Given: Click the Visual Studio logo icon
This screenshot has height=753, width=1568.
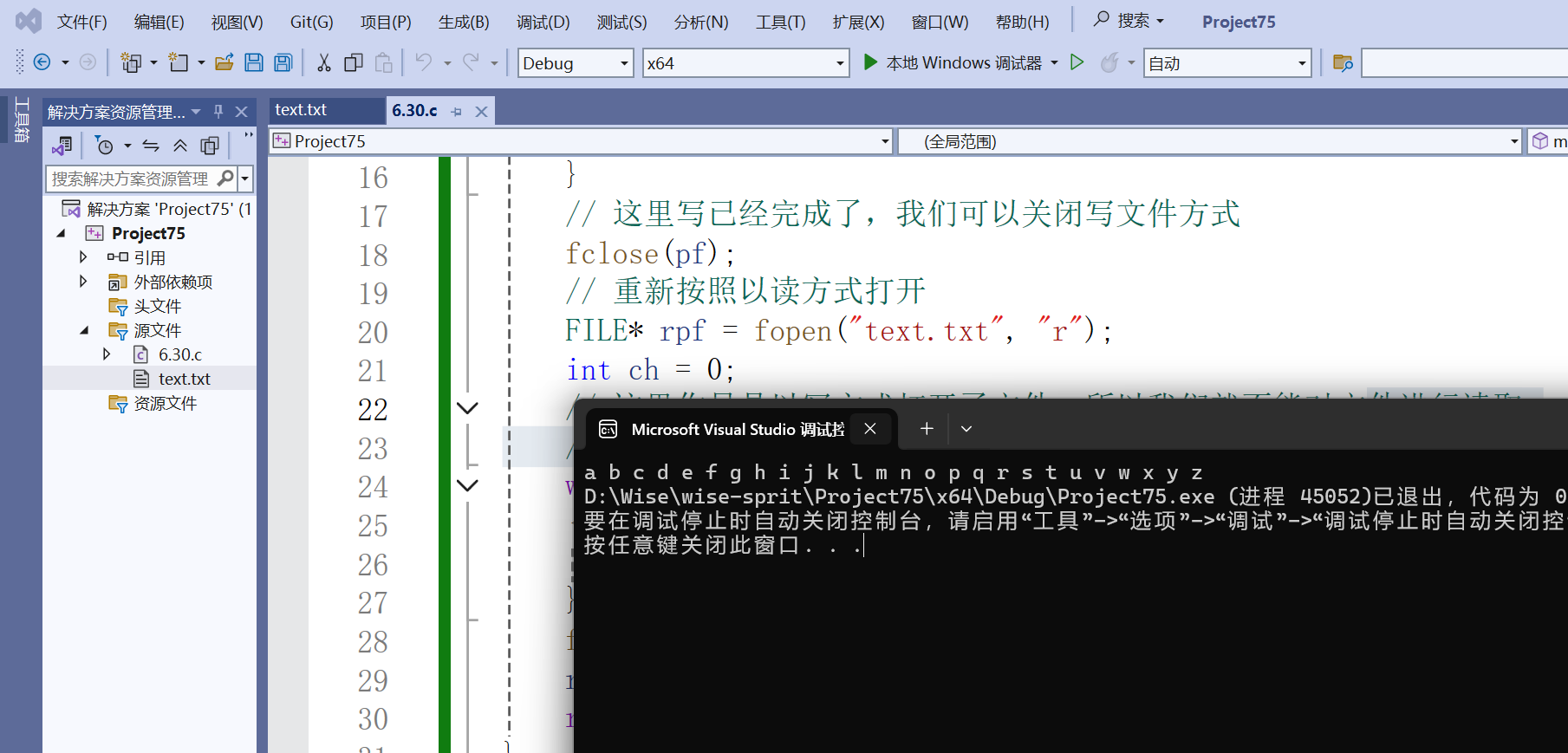Looking at the screenshot, I should pos(29,21).
